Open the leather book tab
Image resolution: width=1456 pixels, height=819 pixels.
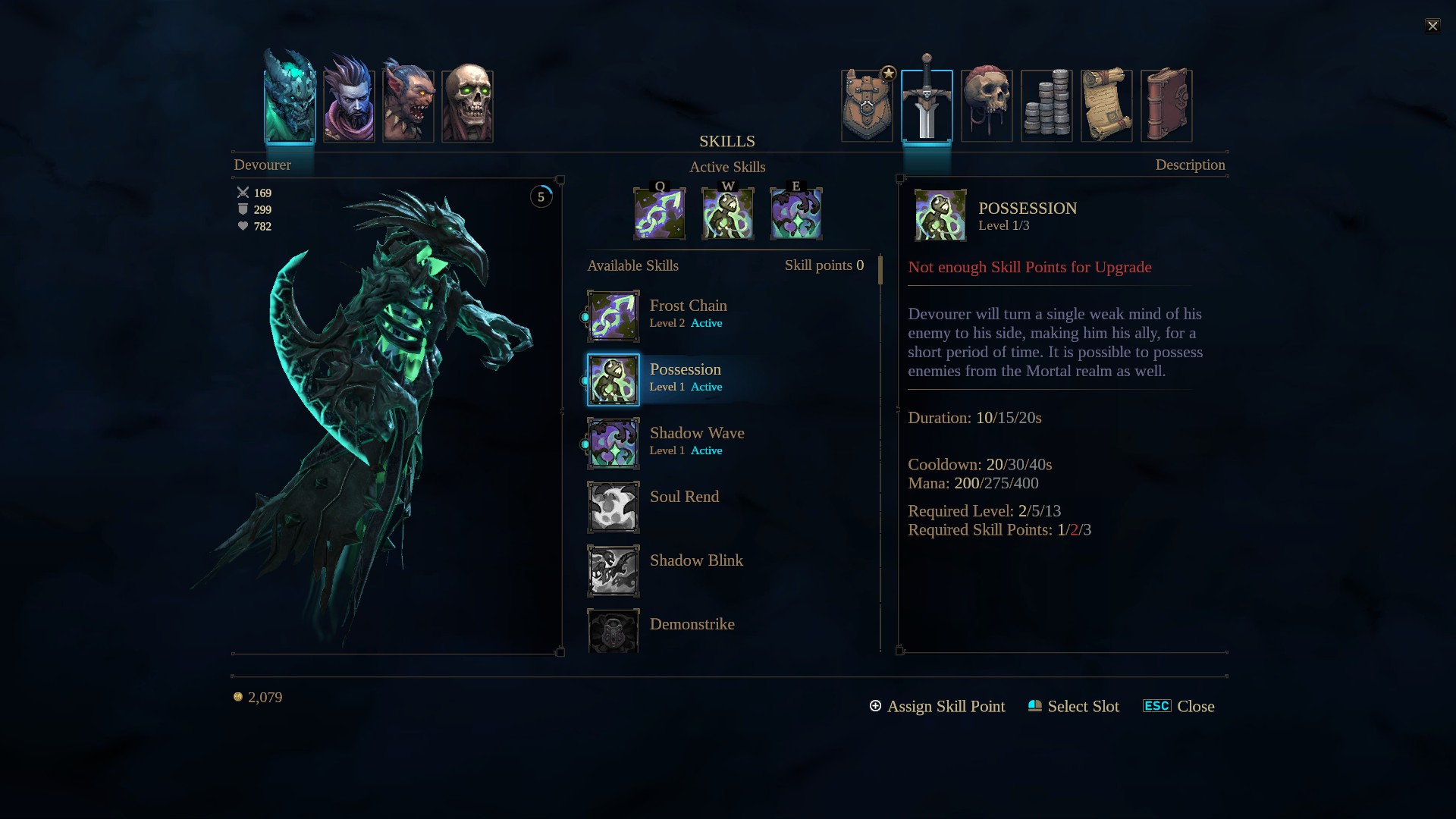[x=1166, y=105]
